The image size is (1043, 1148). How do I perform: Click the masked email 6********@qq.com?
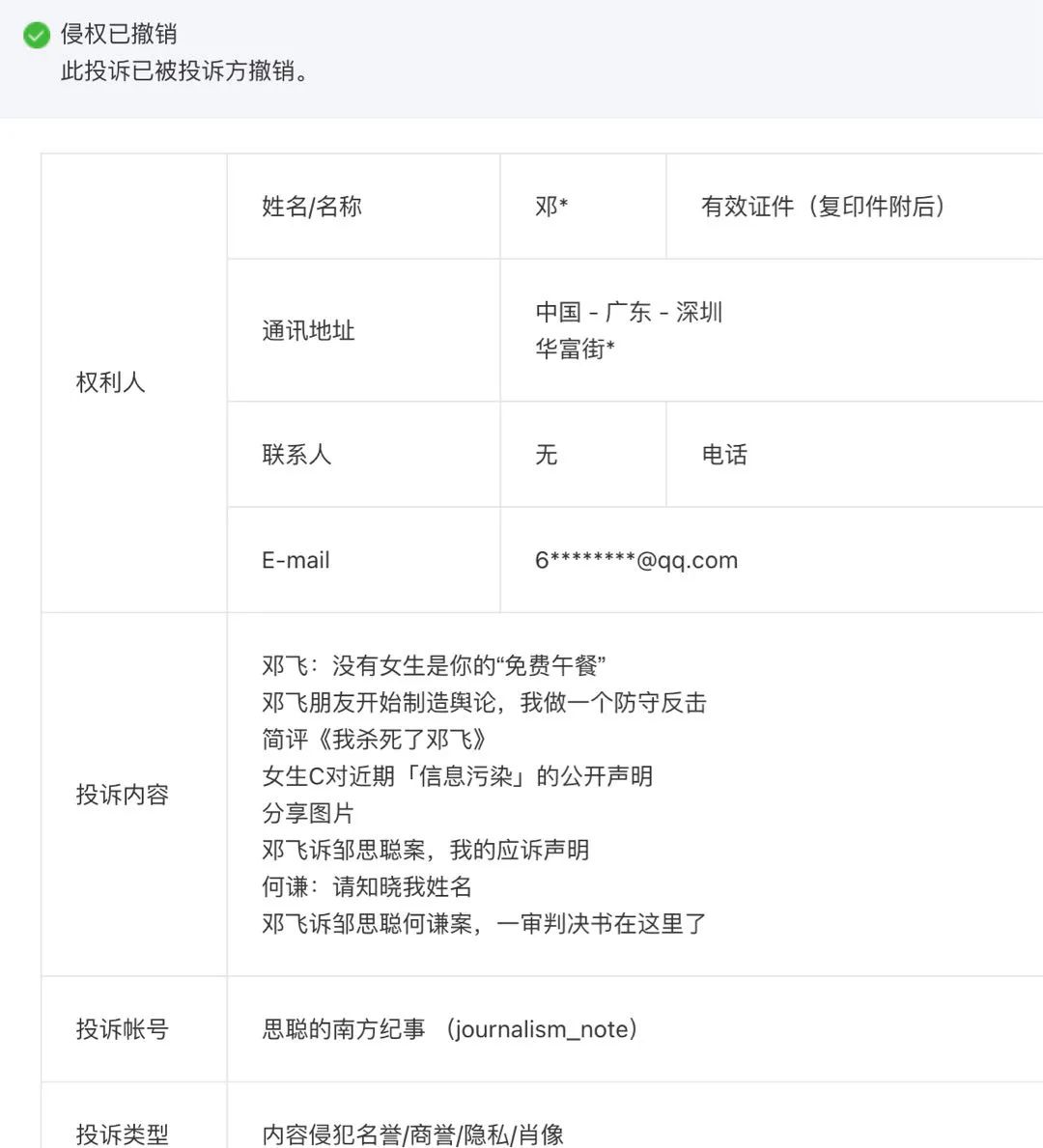click(x=636, y=560)
